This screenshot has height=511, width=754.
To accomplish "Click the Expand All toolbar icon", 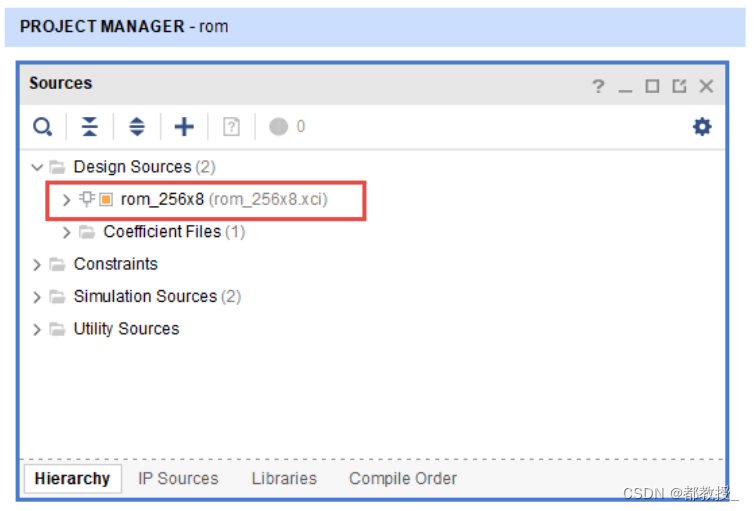I will 137,127.
